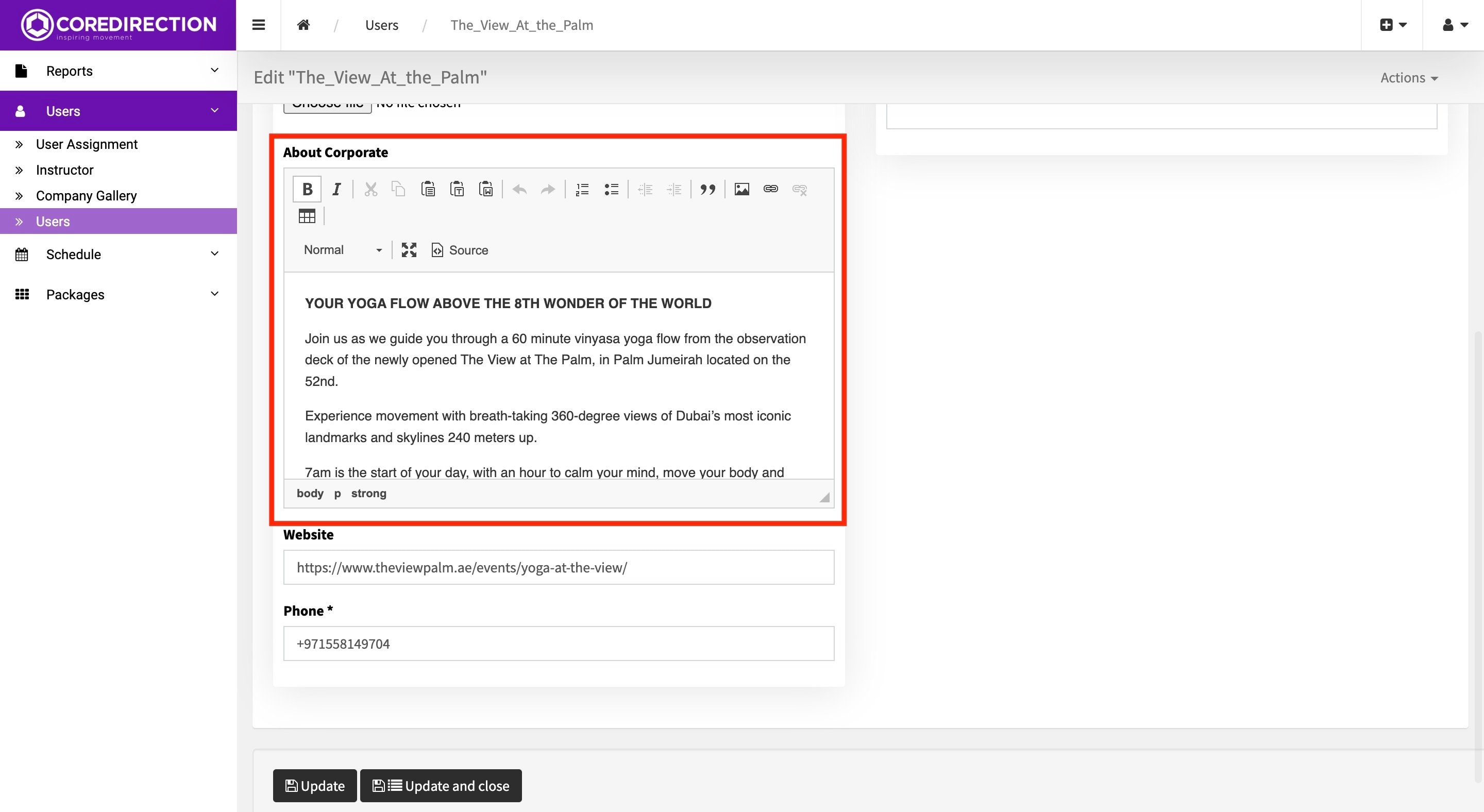Viewport: 1484px width, 812px height.
Task: Click the editor resize handle corner
Action: point(824,497)
